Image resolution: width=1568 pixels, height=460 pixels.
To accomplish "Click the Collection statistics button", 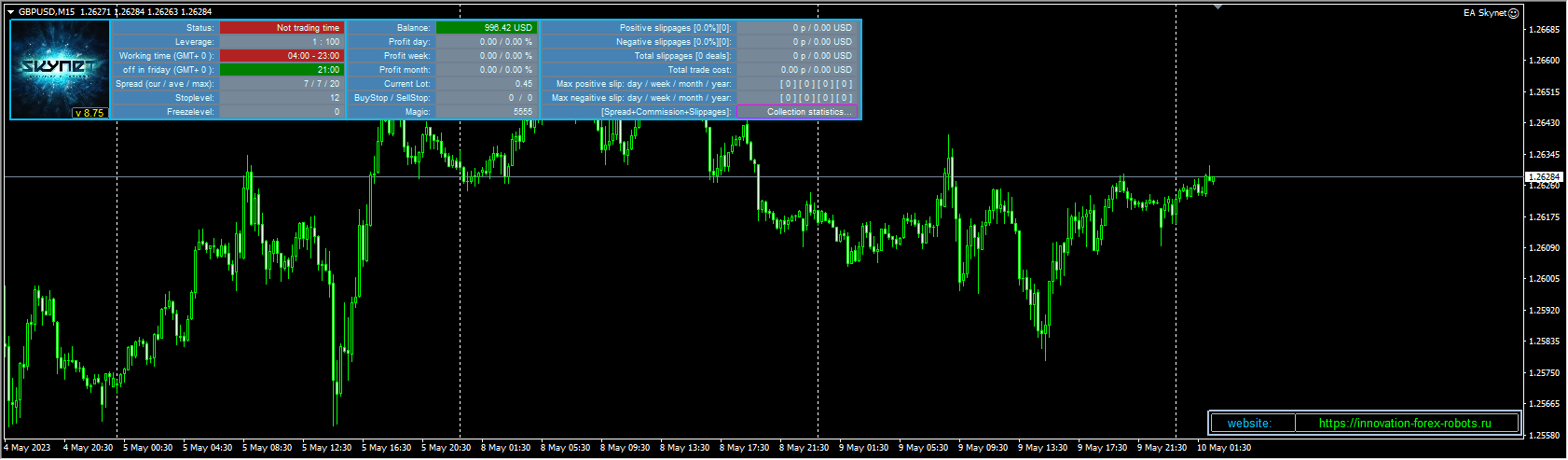I will [x=797, y=112].
